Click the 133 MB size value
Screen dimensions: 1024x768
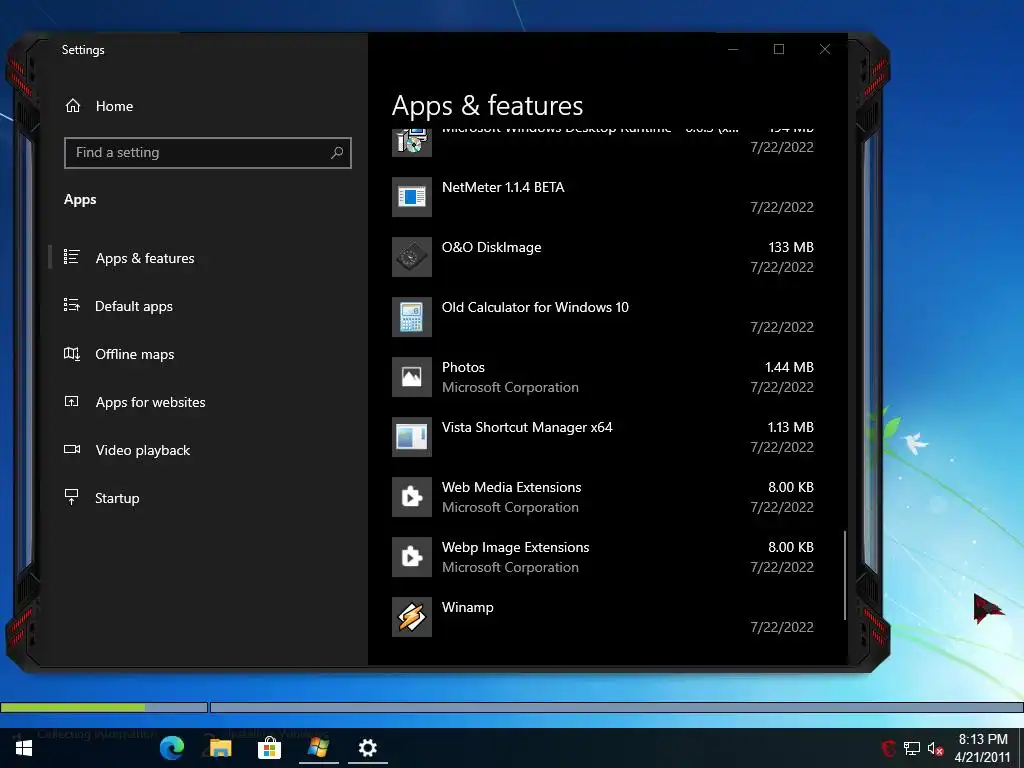pyautogui.click(x=791, y=248)
